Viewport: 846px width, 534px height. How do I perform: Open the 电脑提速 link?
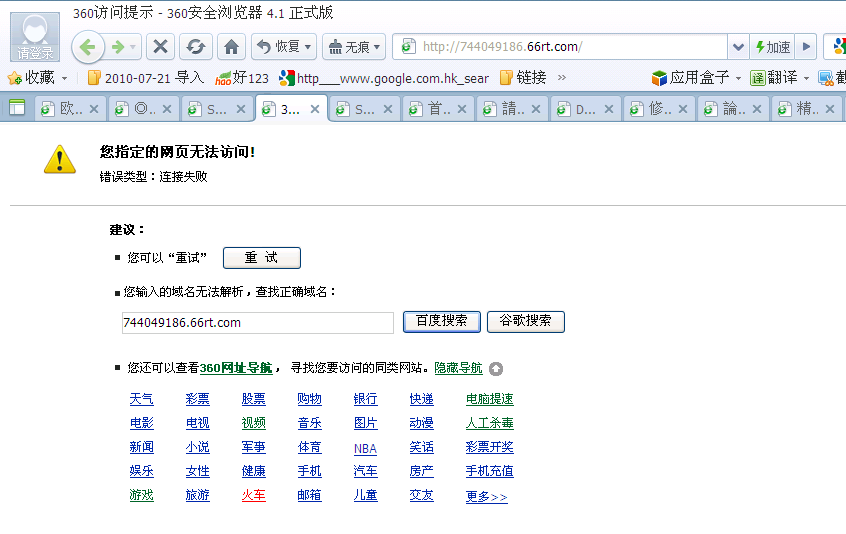(489, 399)
